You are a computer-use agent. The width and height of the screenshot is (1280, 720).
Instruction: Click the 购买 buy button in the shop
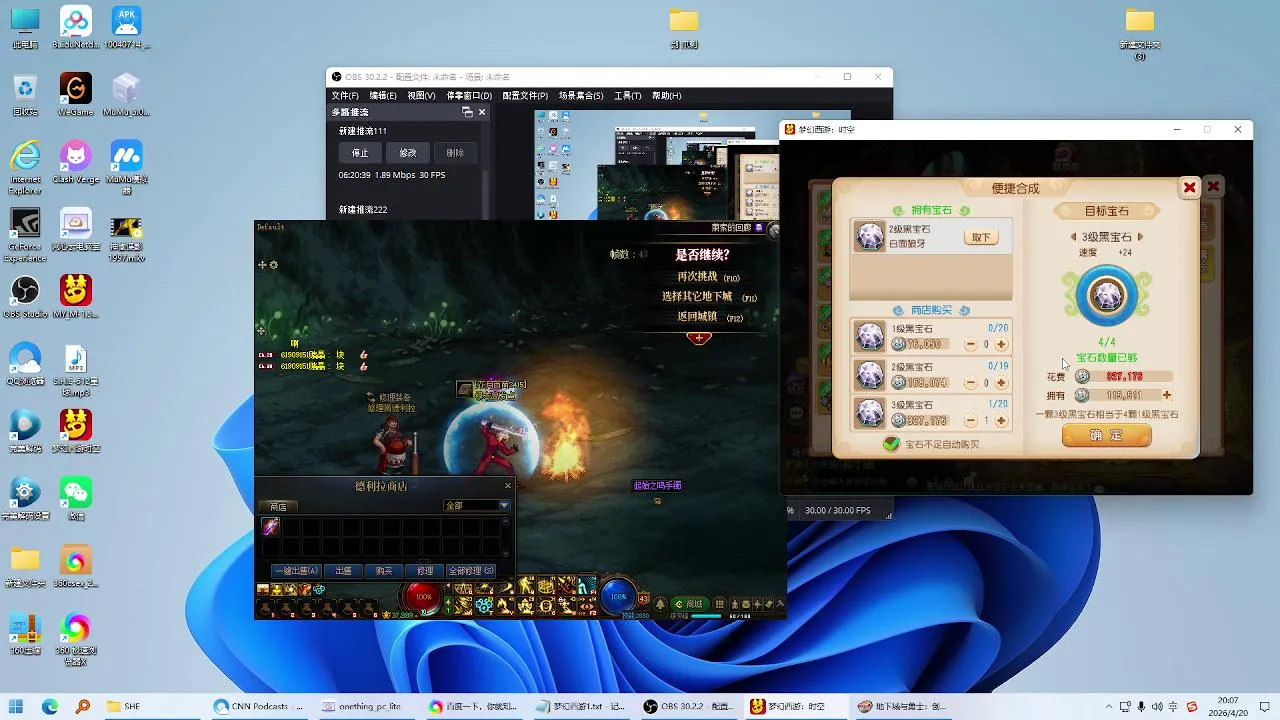pos(384,571)
